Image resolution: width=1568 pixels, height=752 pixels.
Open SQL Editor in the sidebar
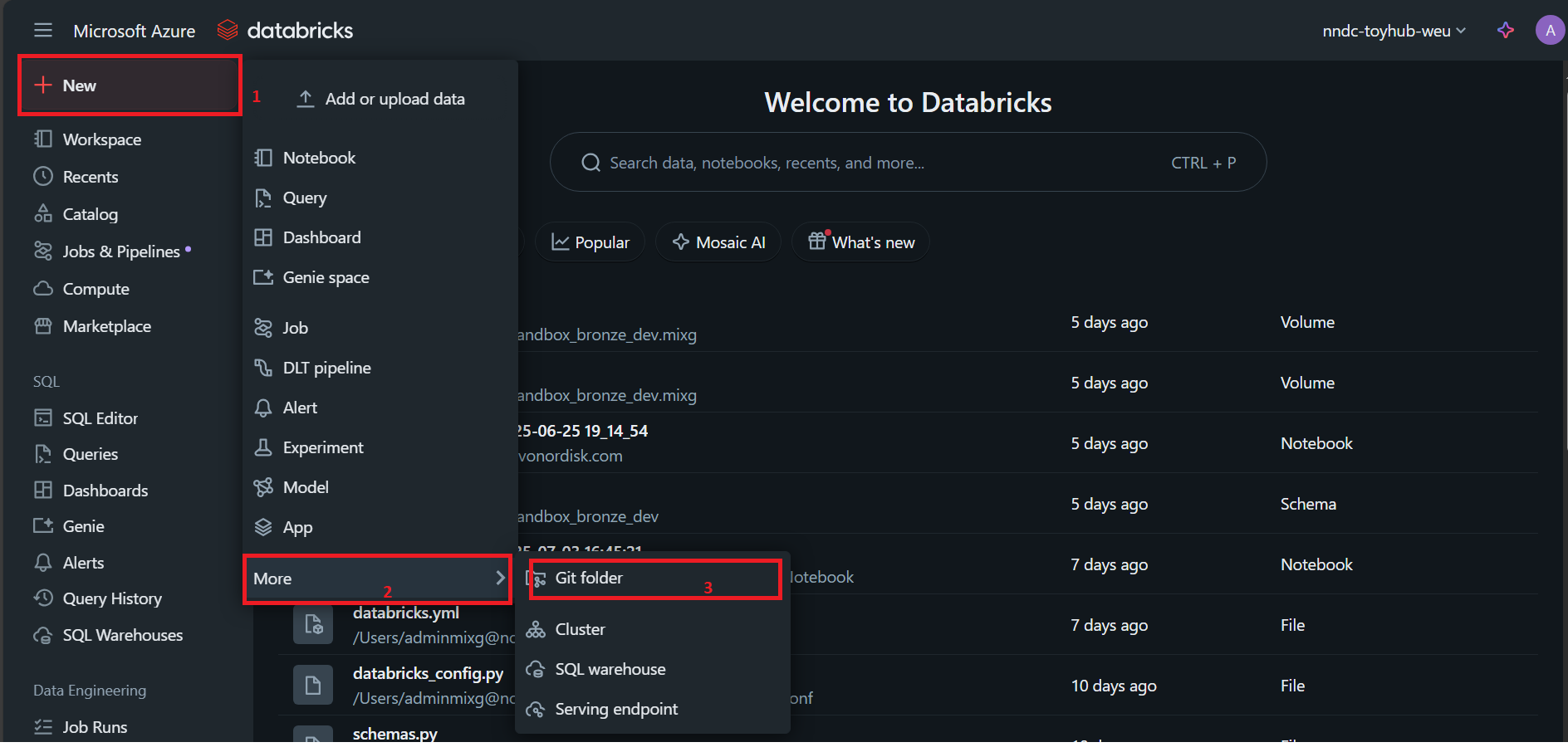100,418
